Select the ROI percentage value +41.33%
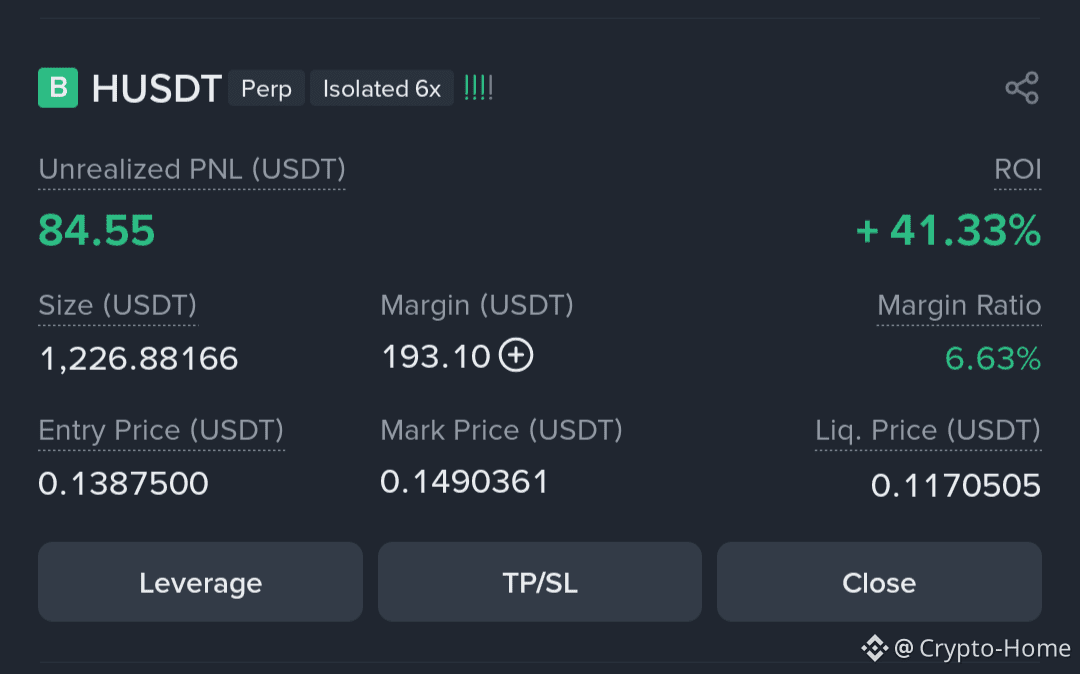 tap(948, 231)
